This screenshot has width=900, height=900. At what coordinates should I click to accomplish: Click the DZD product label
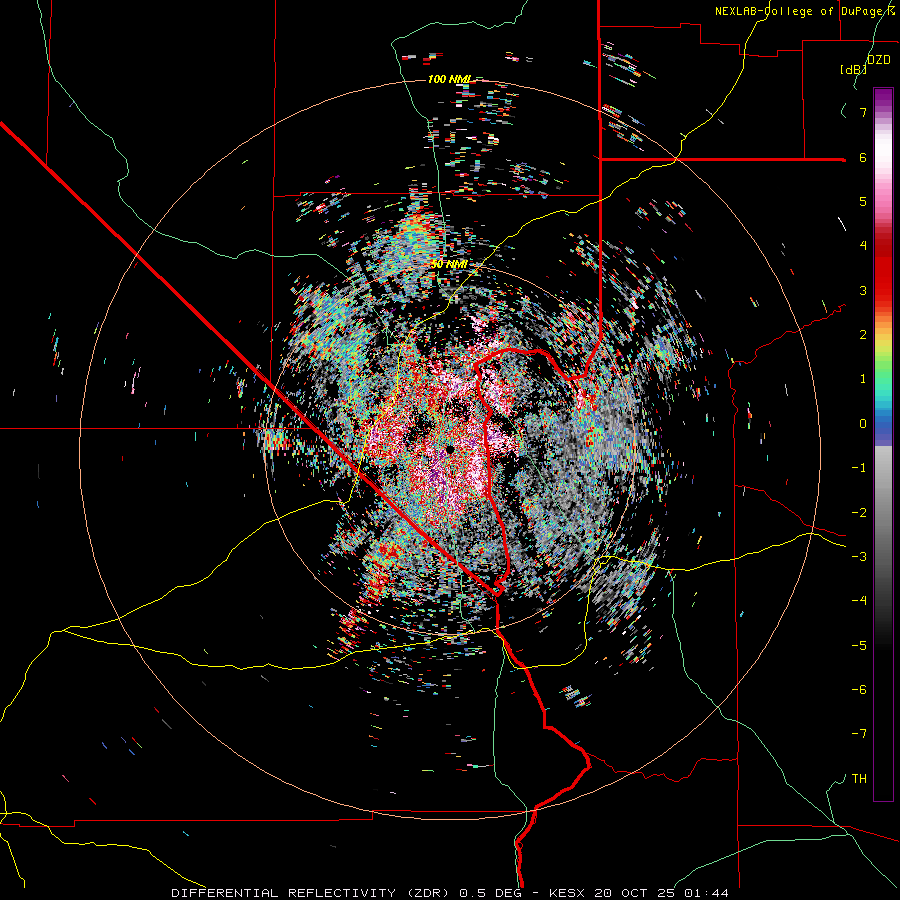click(878, 60)
